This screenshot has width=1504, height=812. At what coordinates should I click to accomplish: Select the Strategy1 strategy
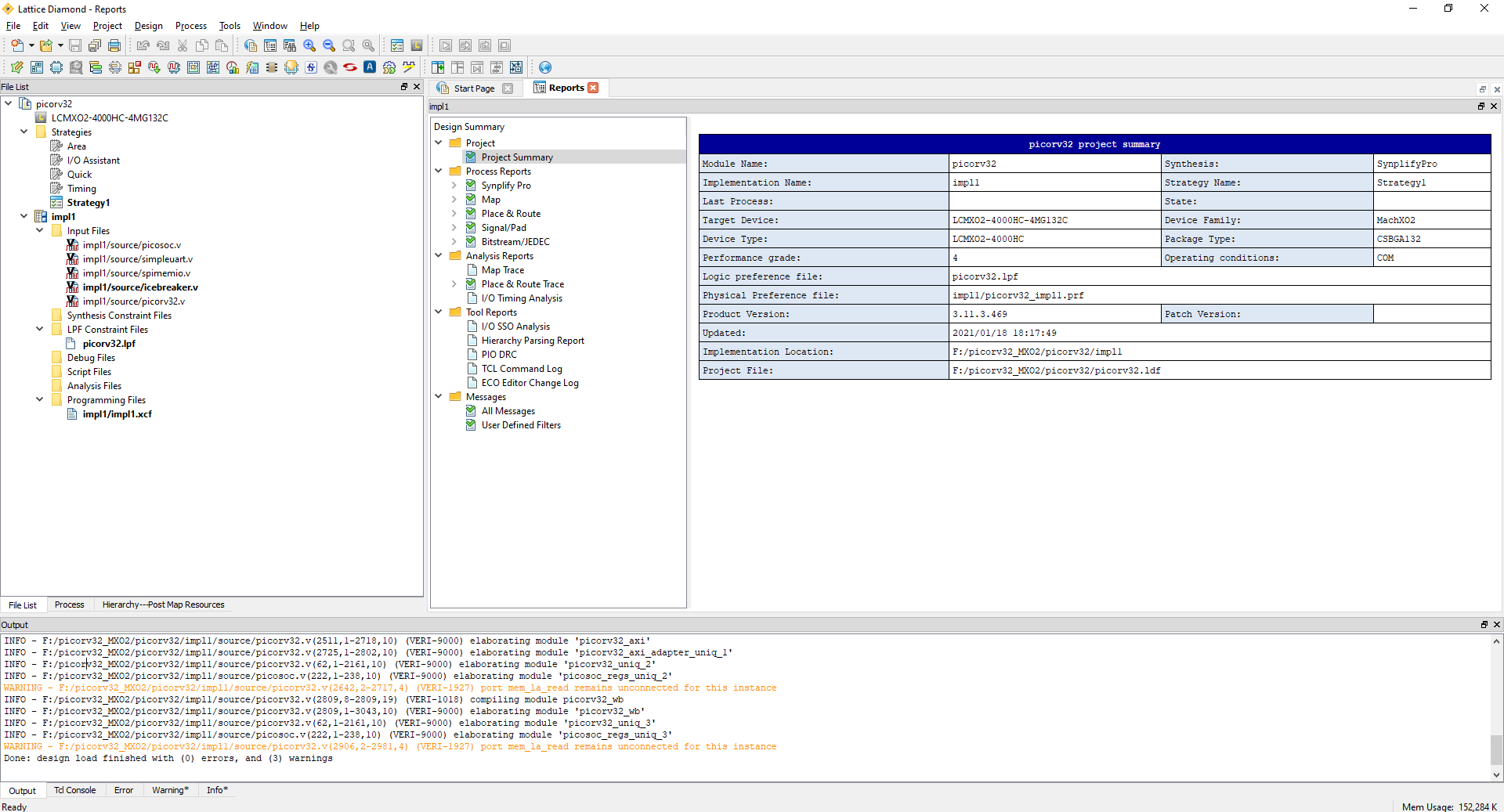[x=89, y=203]
